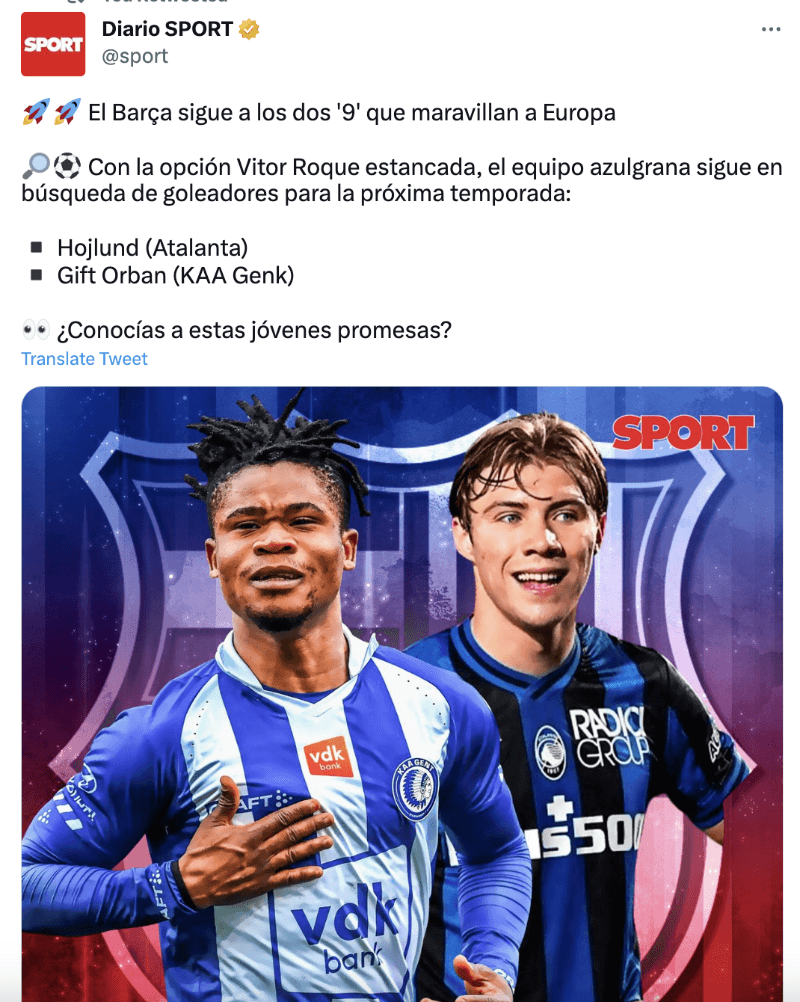Image resolution: width=800 pixels, height=1002 pixels.
Task: Click the Hojlund (Atalanta) bullet line
Action: 152,248
